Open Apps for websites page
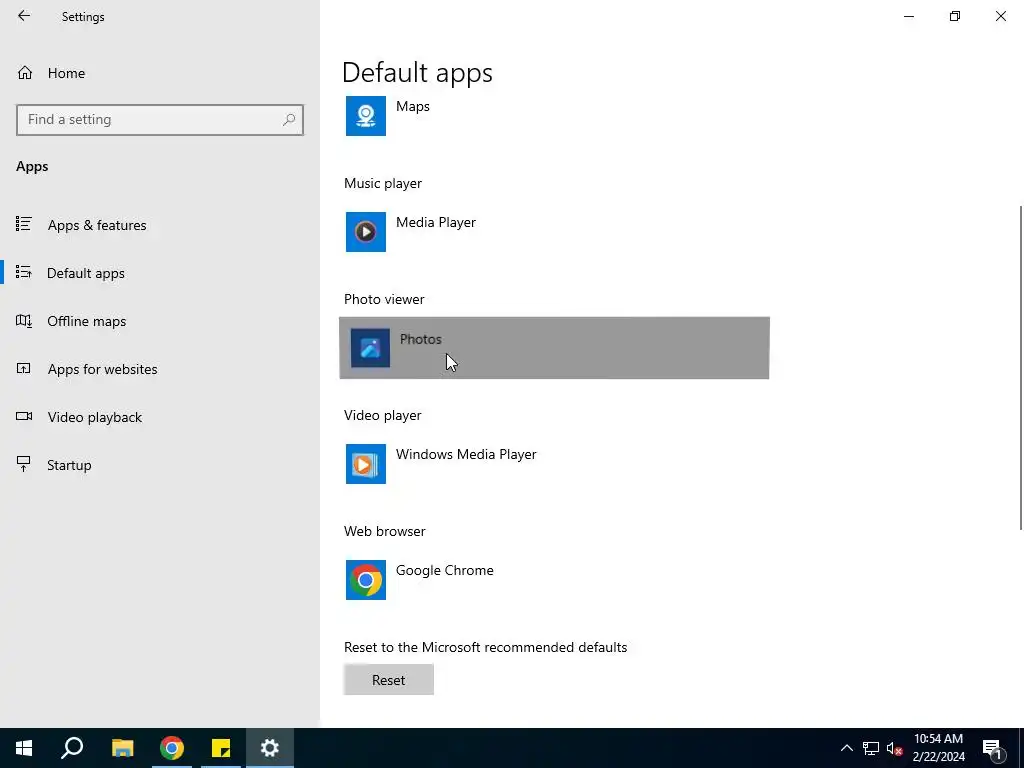The image size is (1024, 768). [159, 369]
